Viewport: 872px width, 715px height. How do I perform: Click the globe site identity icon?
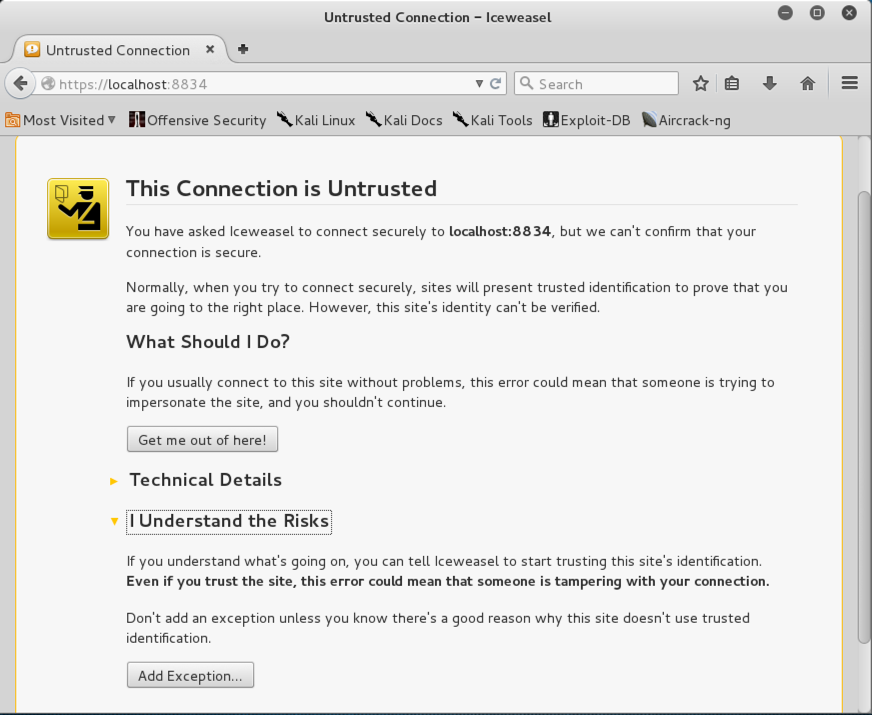click(x=48, y=83)
